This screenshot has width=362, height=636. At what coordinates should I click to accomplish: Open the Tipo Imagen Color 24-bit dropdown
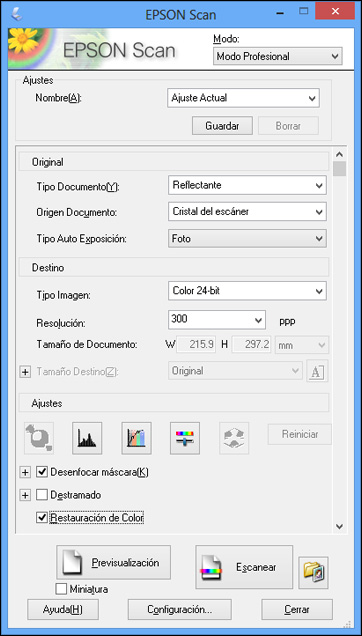pos(247,291)
